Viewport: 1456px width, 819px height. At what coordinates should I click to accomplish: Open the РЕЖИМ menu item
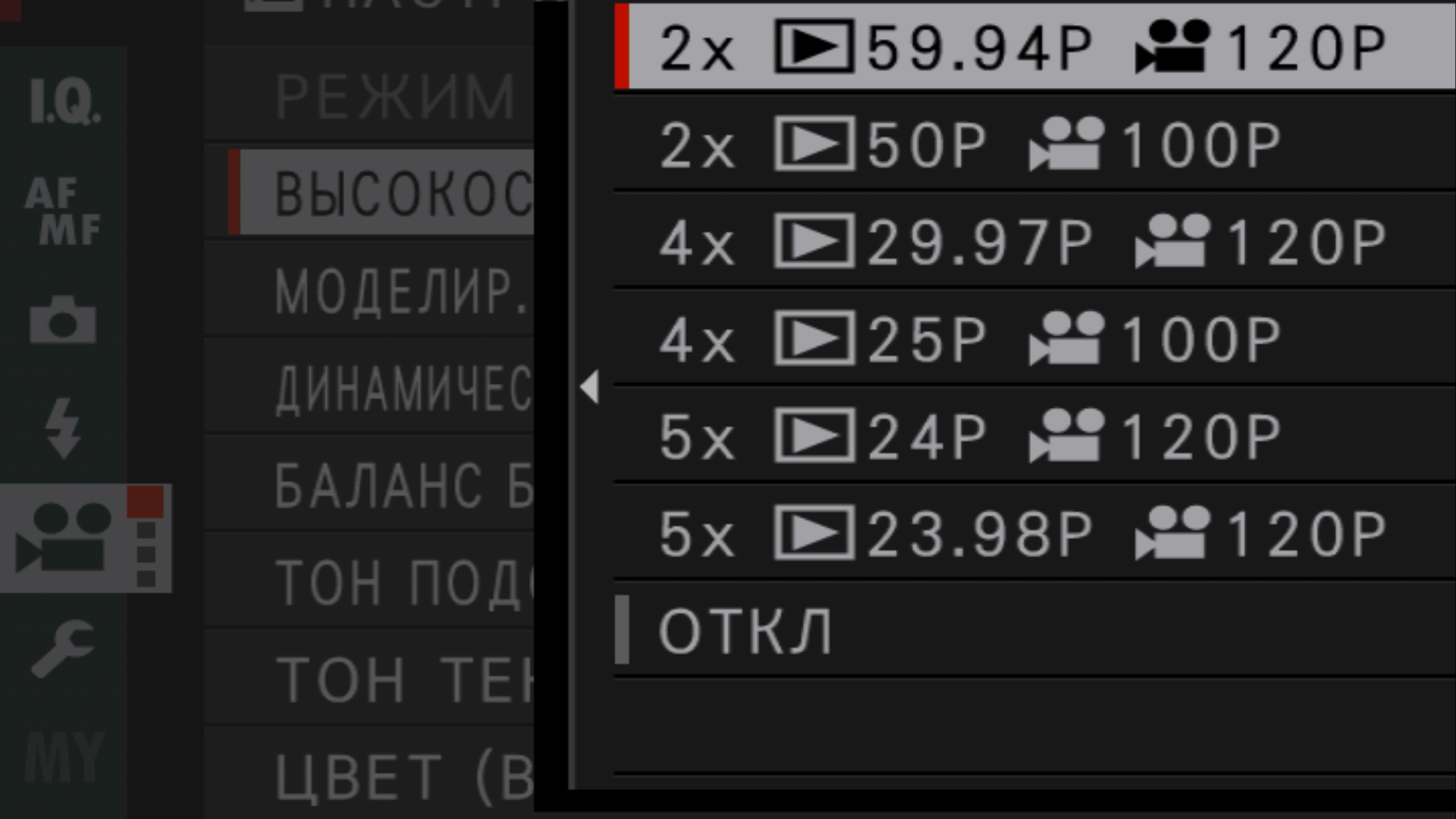[x=394, y=97]
